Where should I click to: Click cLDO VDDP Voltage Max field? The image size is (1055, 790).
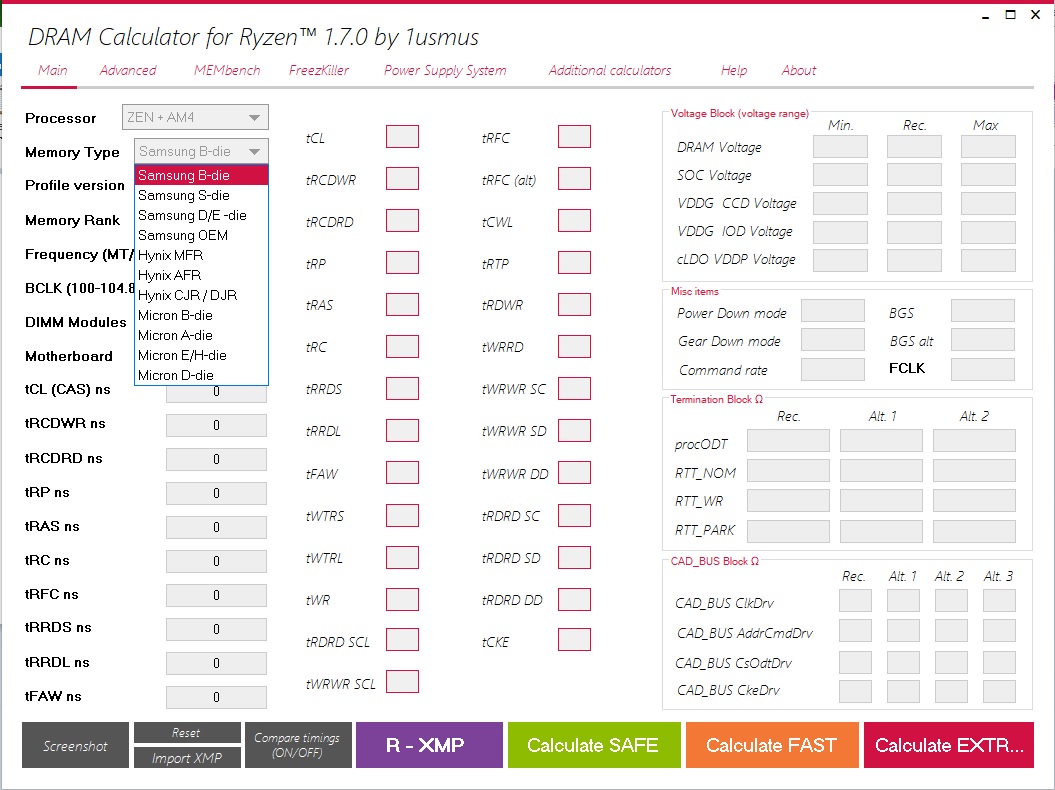[988, 259]
